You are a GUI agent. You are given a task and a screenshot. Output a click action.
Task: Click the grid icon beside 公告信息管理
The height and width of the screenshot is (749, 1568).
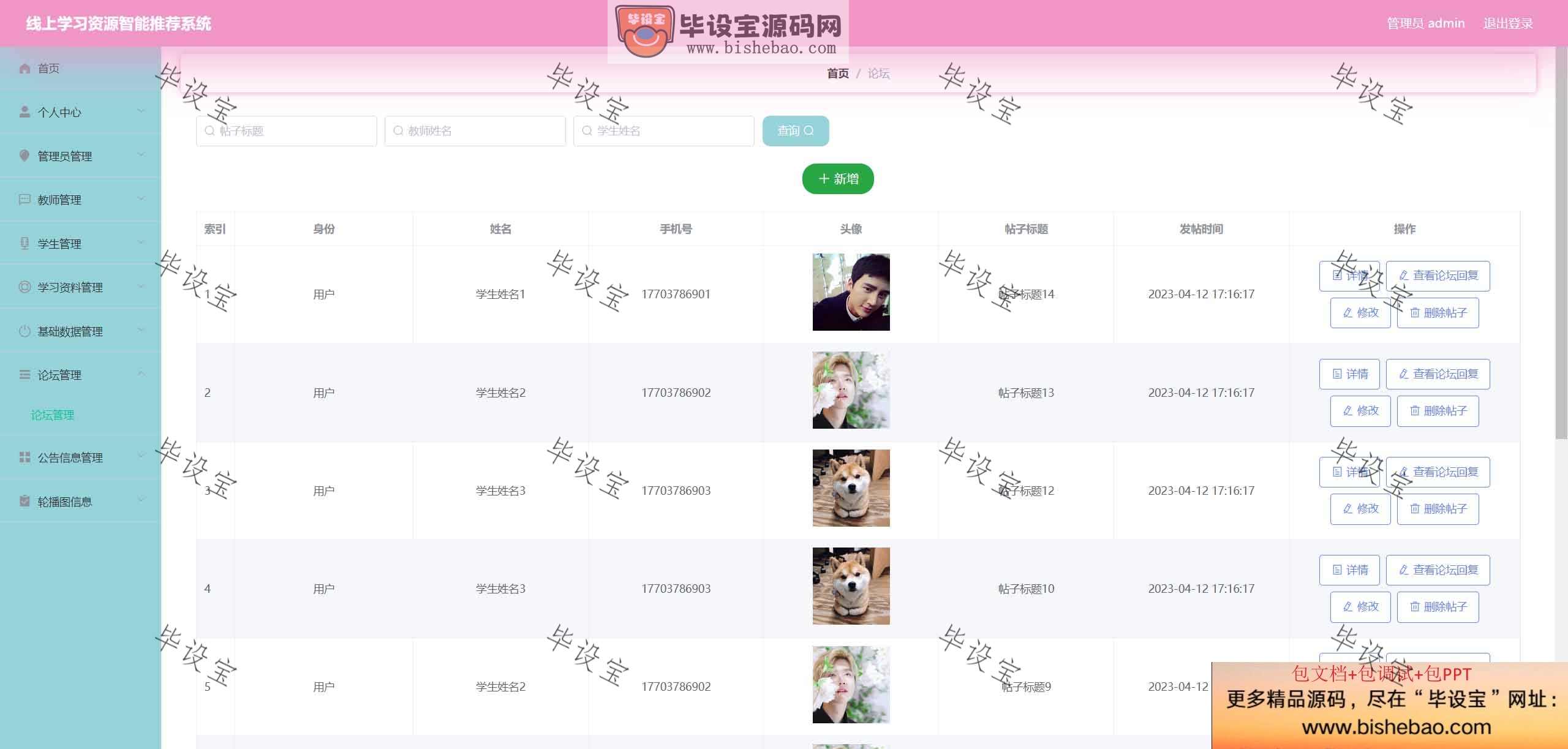(x=24, y=457)
